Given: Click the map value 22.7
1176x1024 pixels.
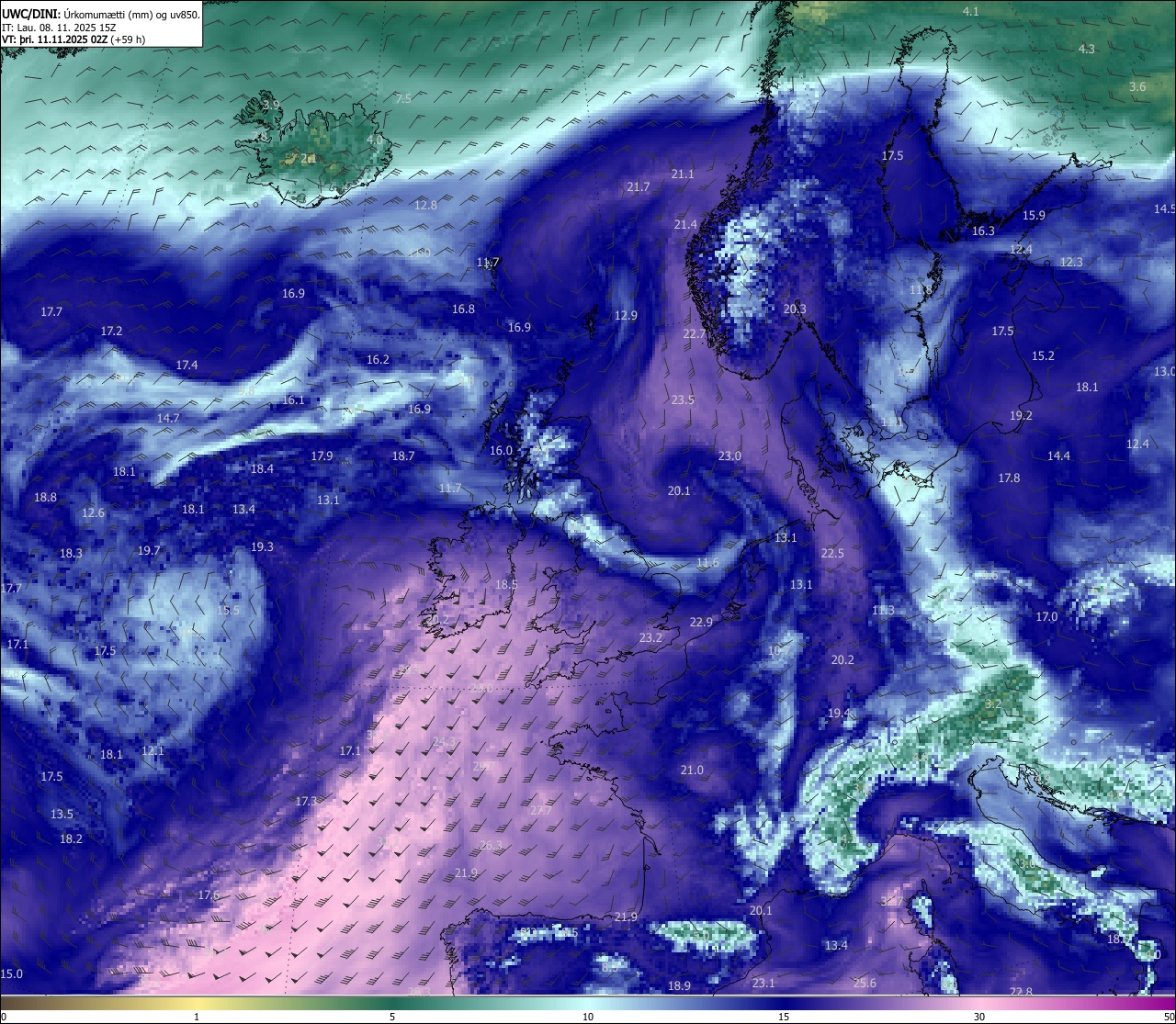Looking at the screenshot, I should pos(695,333).
